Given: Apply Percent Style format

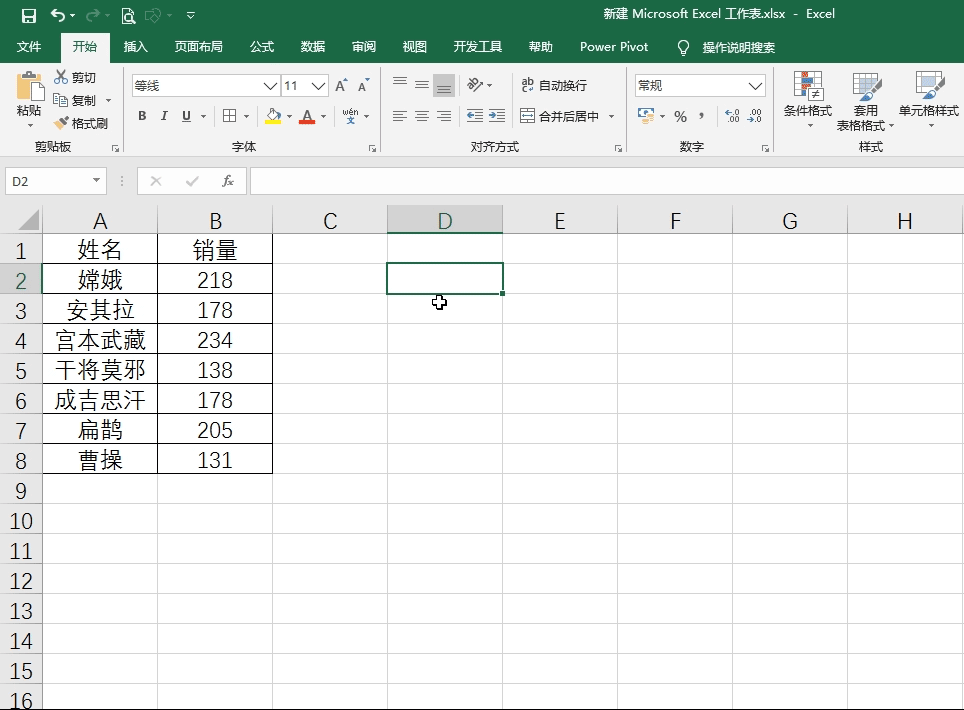Looking at the screenshot, I should (x=680, y=116).
